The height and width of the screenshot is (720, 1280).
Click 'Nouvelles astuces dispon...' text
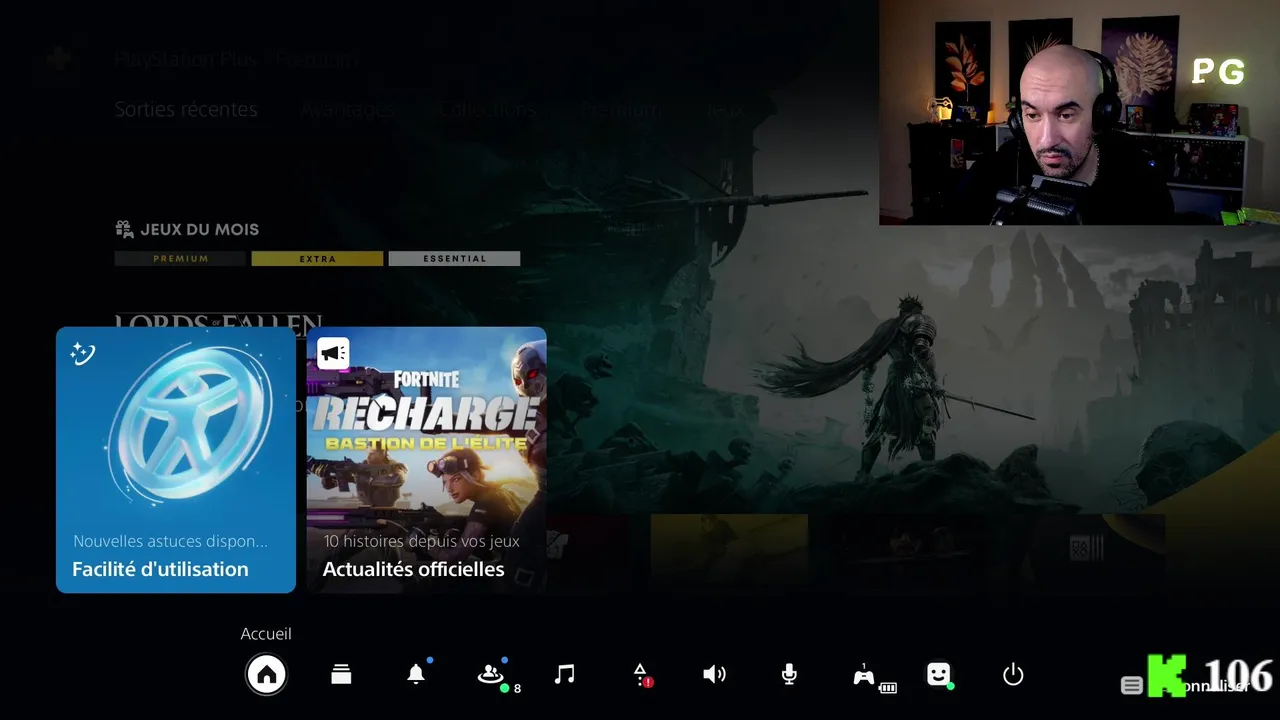tap(170, 541)
